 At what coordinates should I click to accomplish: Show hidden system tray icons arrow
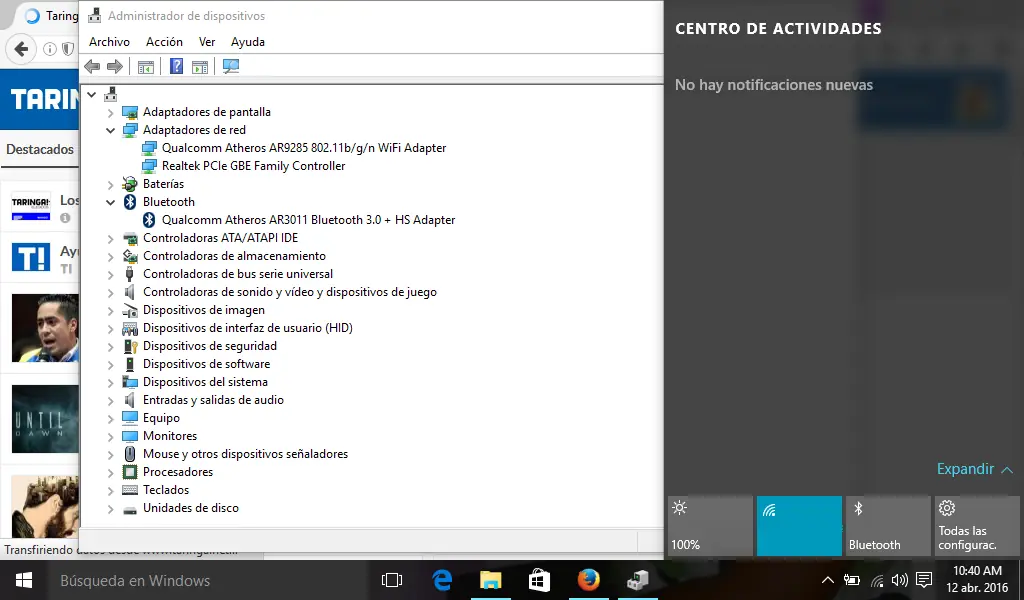[827, 580]
